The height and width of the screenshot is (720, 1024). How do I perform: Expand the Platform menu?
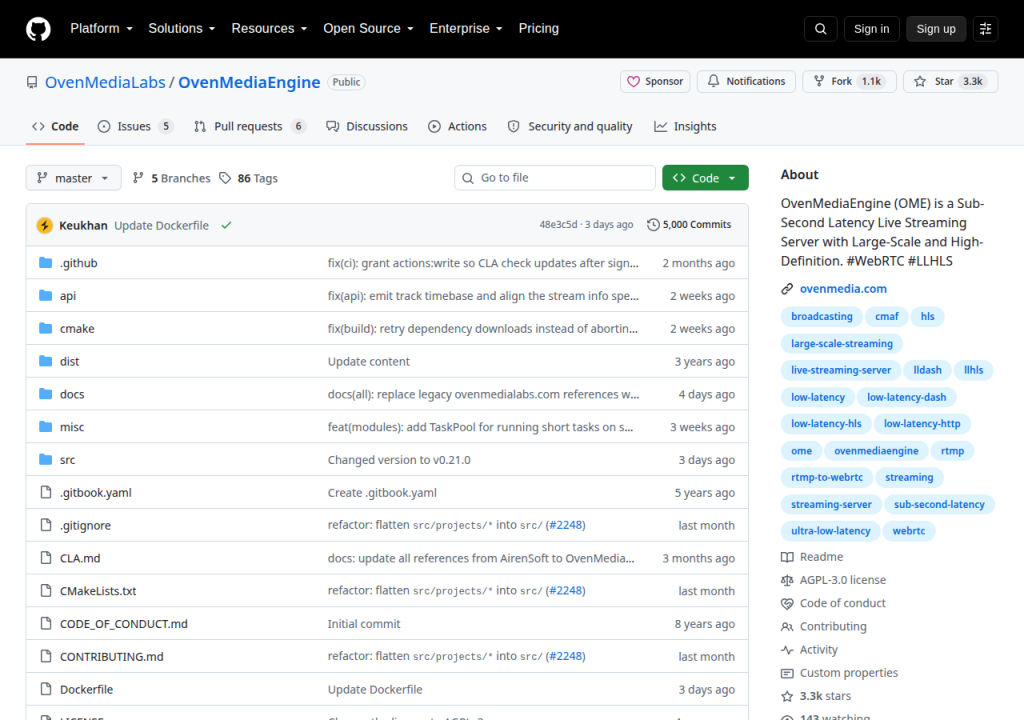[101, 29]
